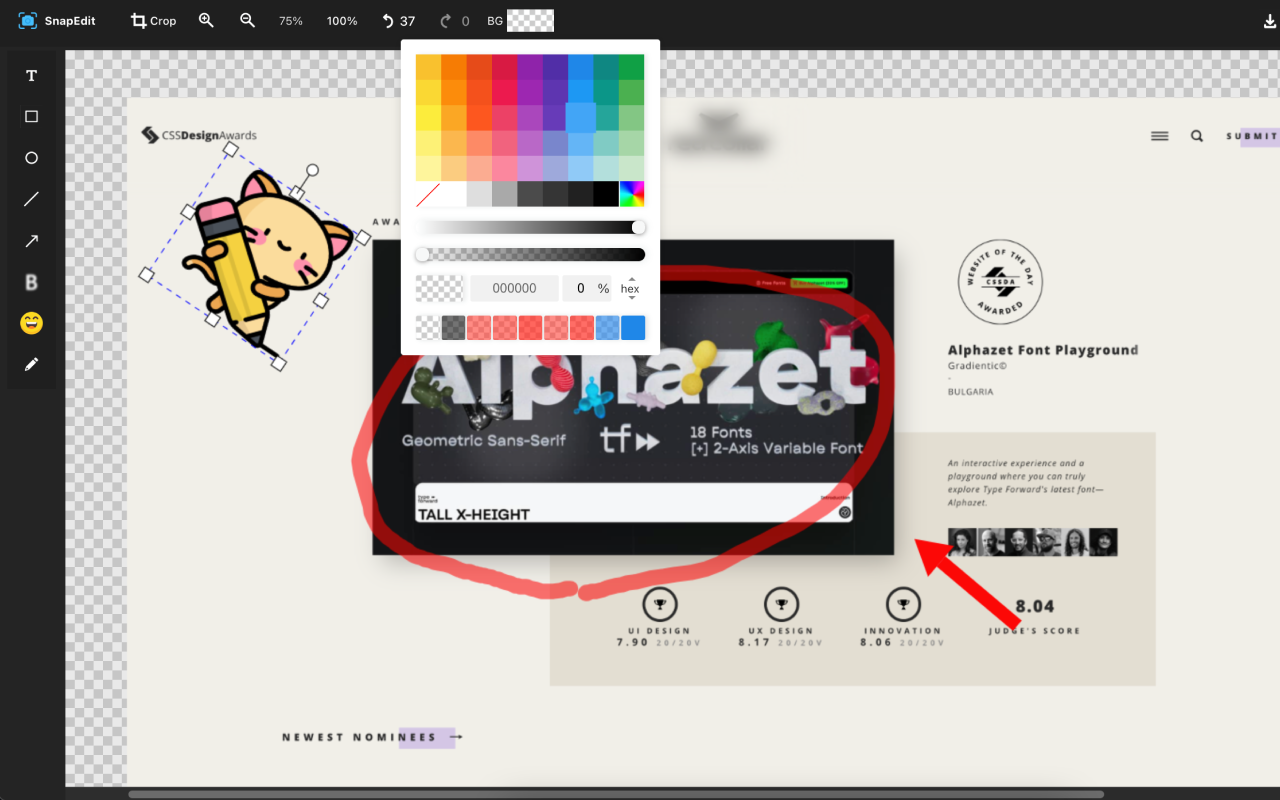Click the Zoom Out magnifier

coord(247,20)
